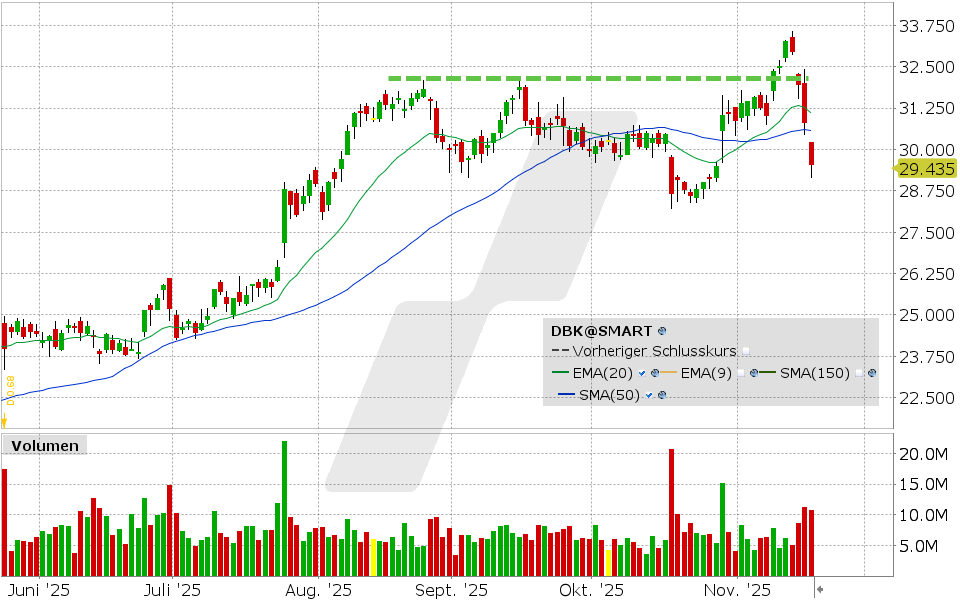Screen dimensions: 960x600
Task: Enable the Vorheriger Schlusskurs checkbox
Action: tap(746, 351)
